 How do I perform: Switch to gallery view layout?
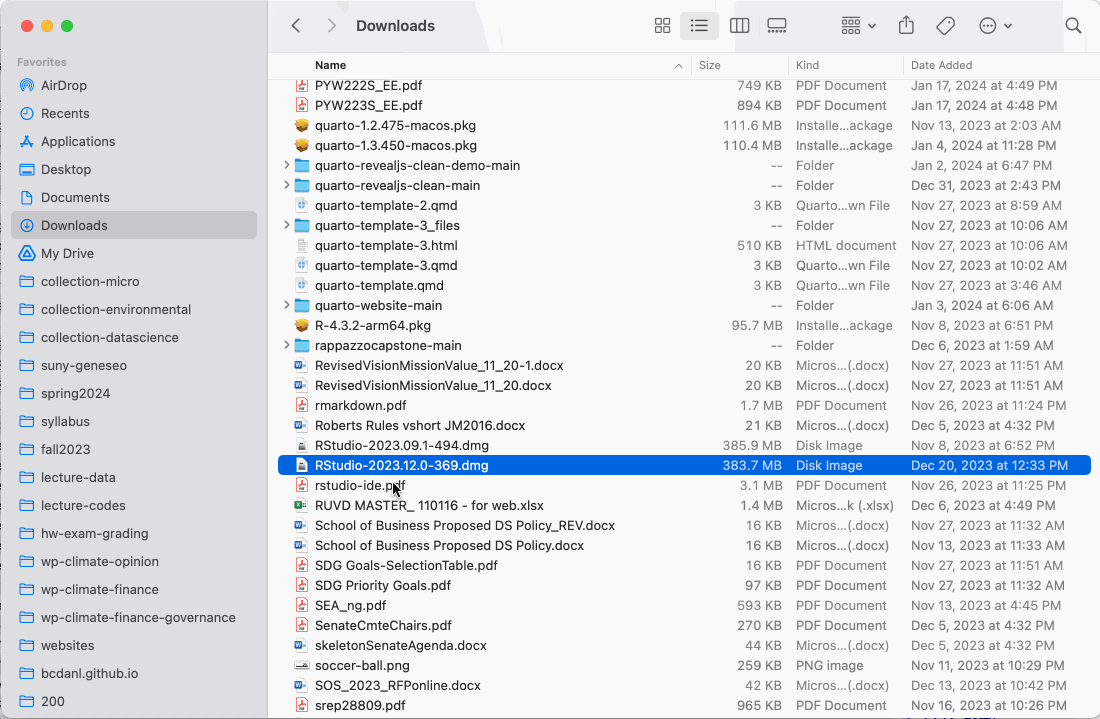click(777, 26)
